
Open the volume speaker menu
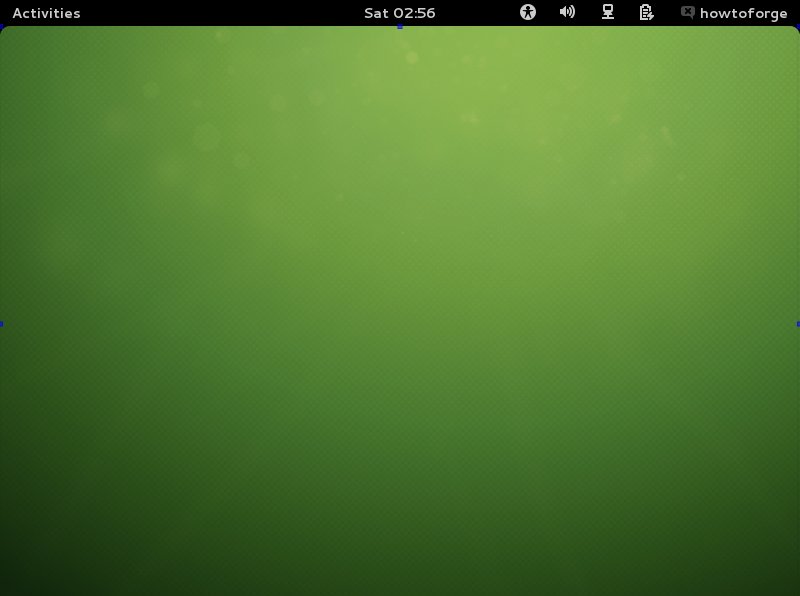coord(567,12)
